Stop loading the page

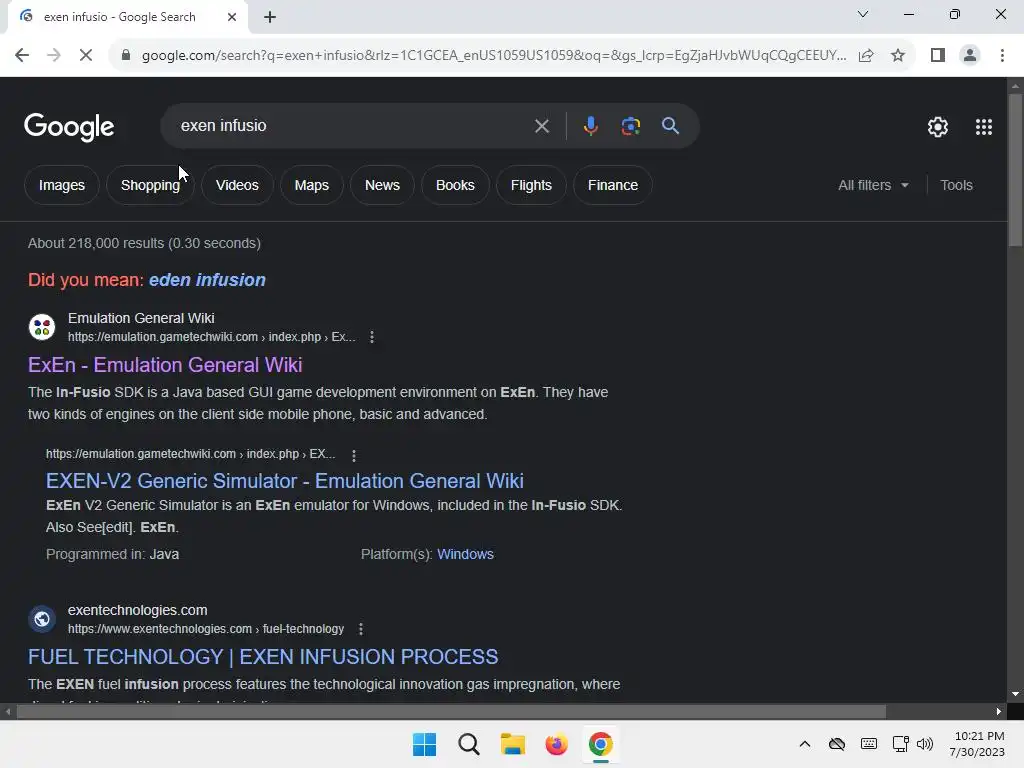pos(86,56)
